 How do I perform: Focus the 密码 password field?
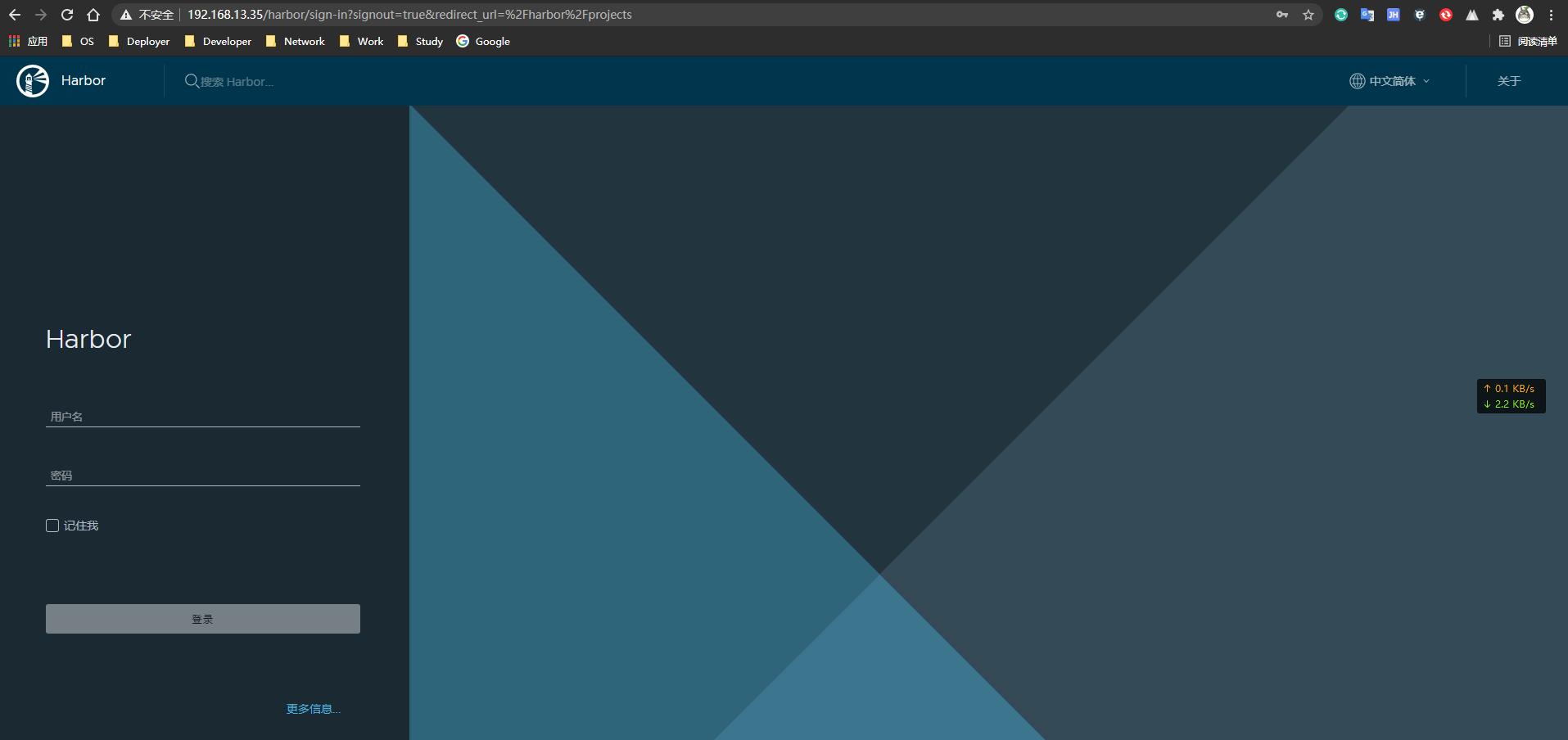tap(203, 476)
